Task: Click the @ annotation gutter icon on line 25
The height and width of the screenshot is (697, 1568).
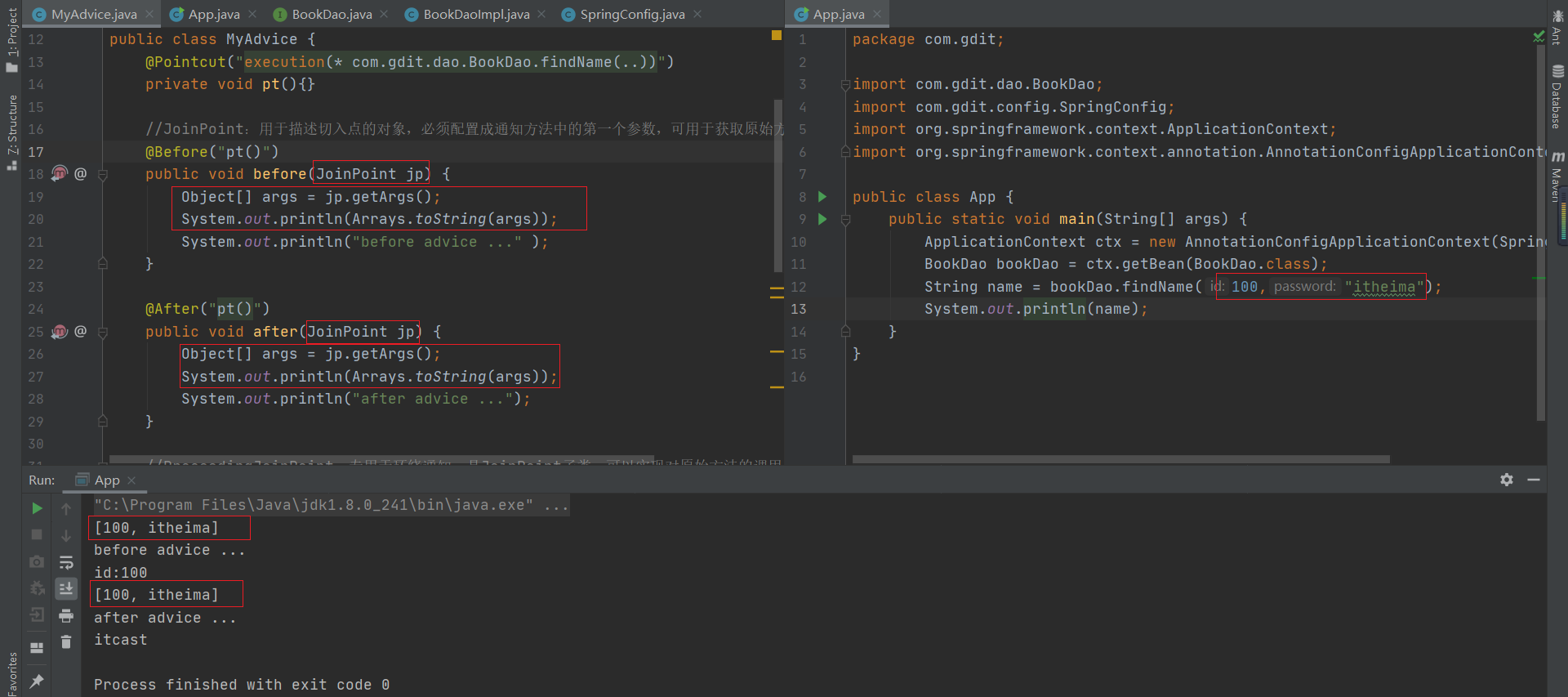Action: coord(80,331)
